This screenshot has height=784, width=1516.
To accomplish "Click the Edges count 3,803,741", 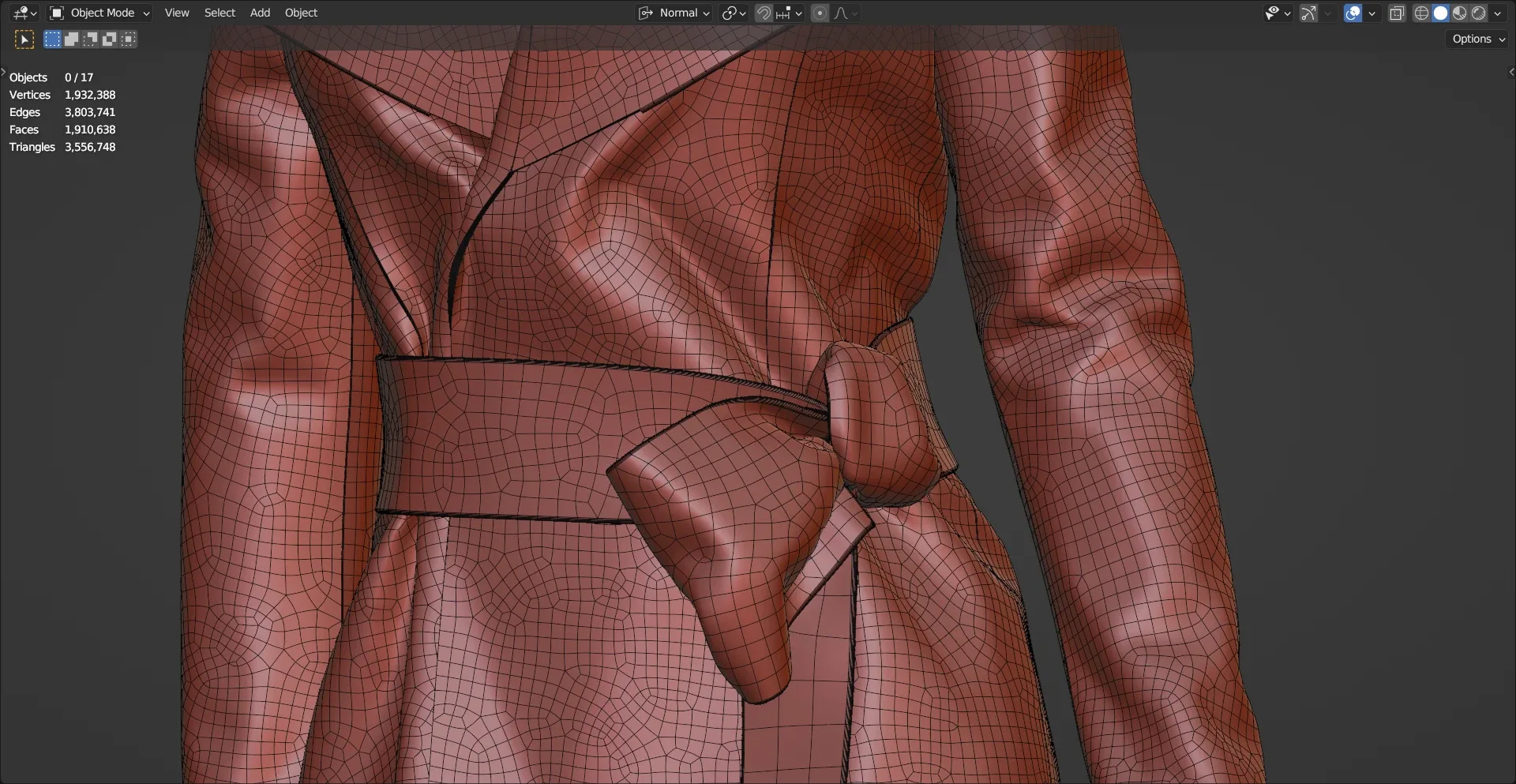I will 90,112.
